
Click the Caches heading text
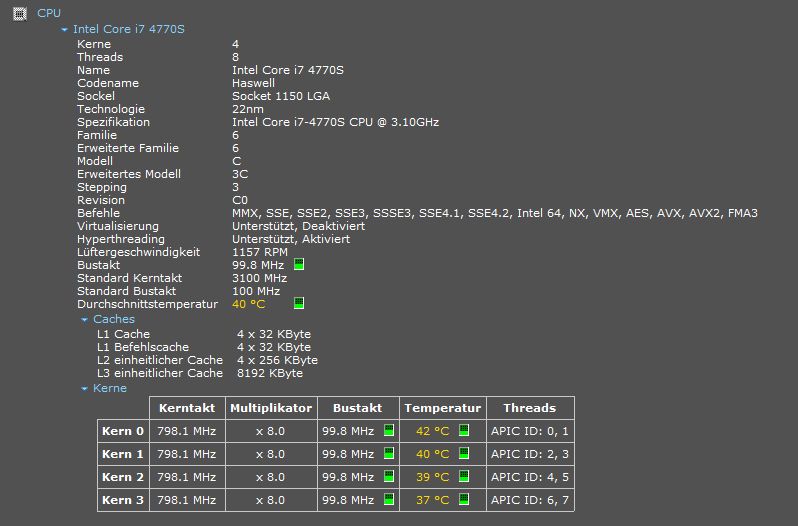pos(114,319)
